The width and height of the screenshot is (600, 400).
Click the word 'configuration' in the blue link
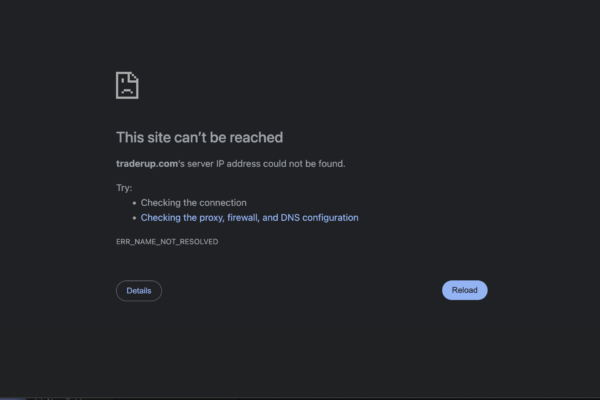pos(330,218)
